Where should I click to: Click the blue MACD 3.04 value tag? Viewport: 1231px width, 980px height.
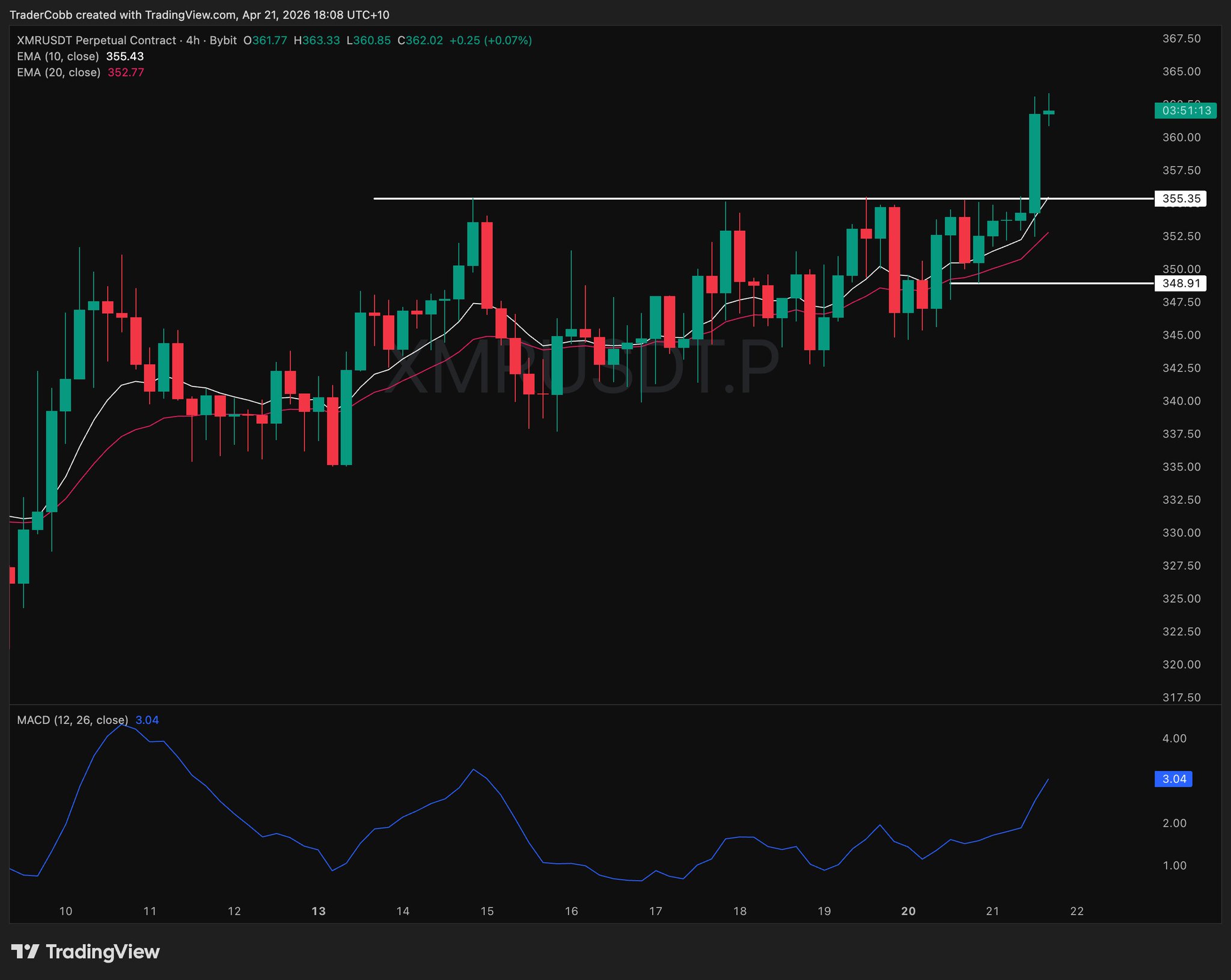[1173, 779]
